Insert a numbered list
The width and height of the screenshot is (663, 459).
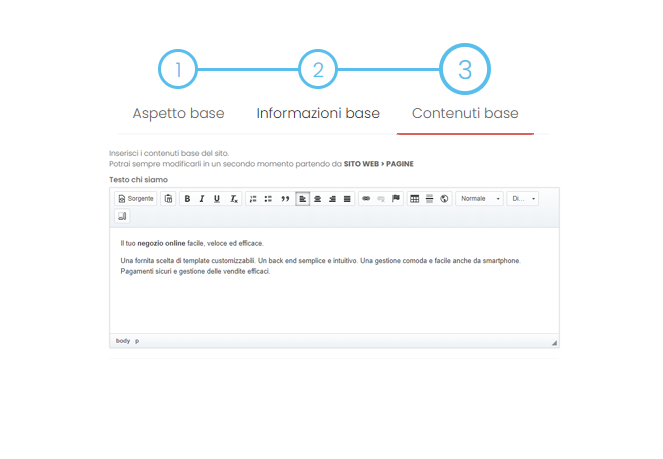point(253,199)
